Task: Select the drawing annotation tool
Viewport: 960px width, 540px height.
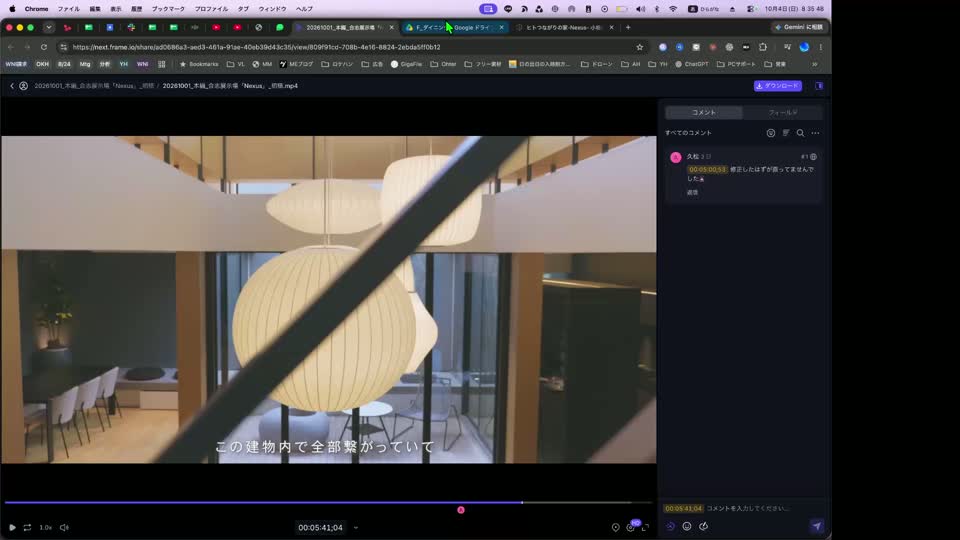Action: coord(703,527)
